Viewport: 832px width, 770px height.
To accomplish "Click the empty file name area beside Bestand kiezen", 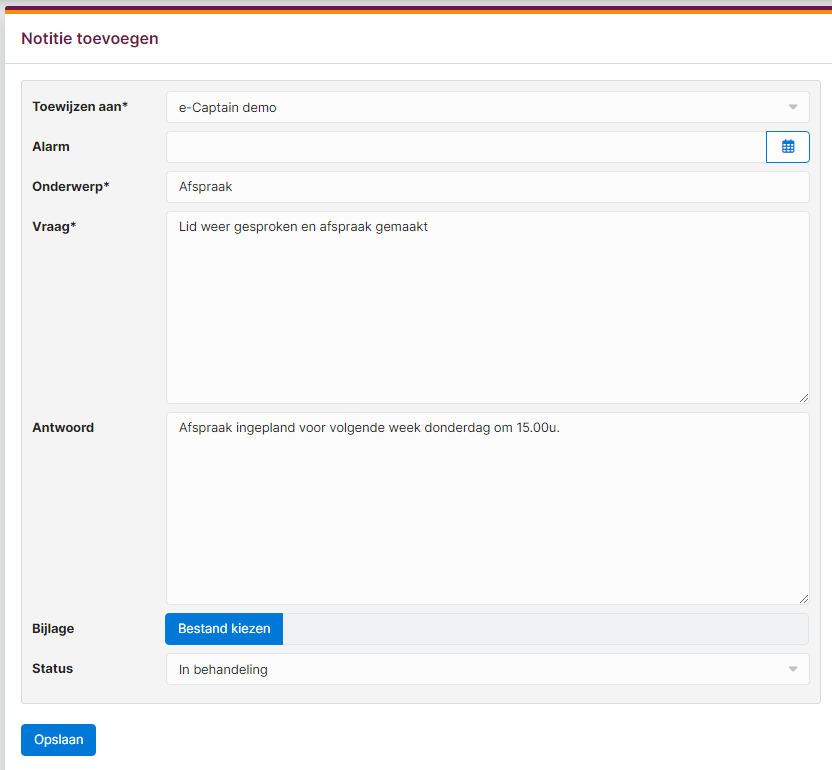I will (x=545, y=629).
